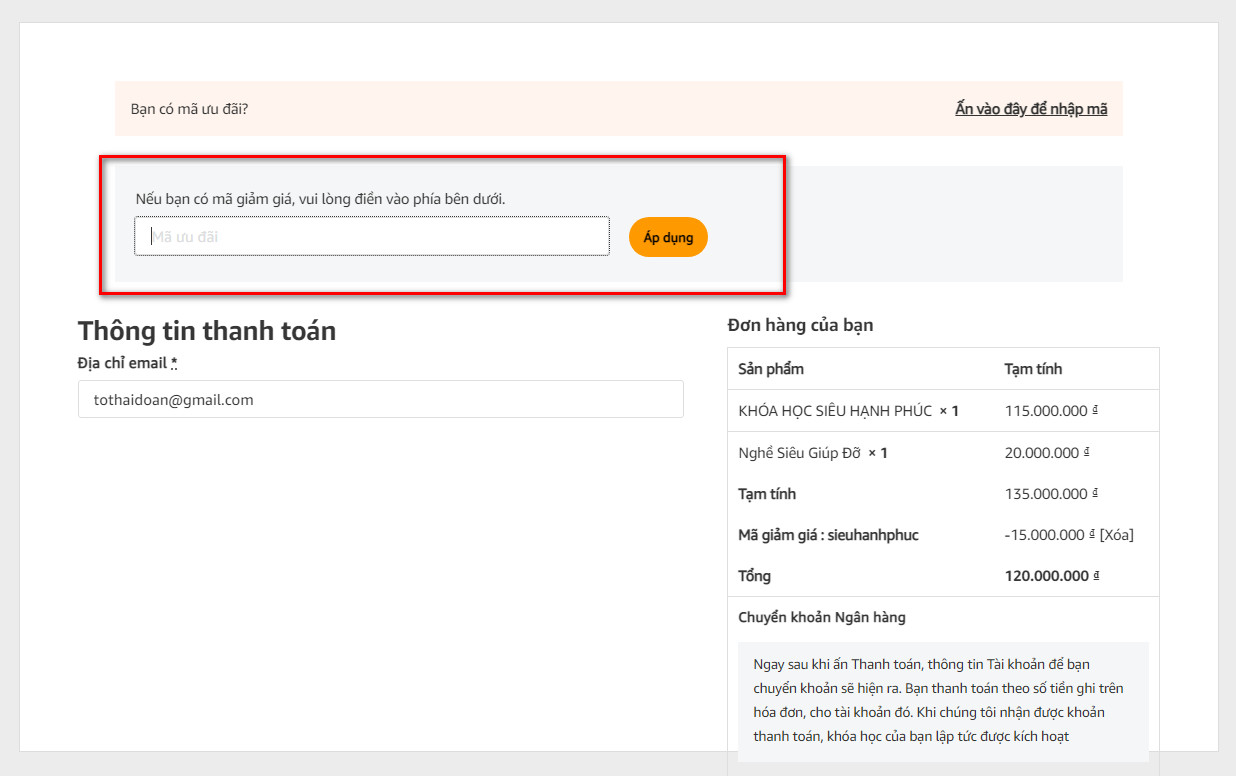The image size is (1236, 776).
Task: Click 'Thông tin thanh toán' heading
Action: pyautogui.click(x=207, y=331)
